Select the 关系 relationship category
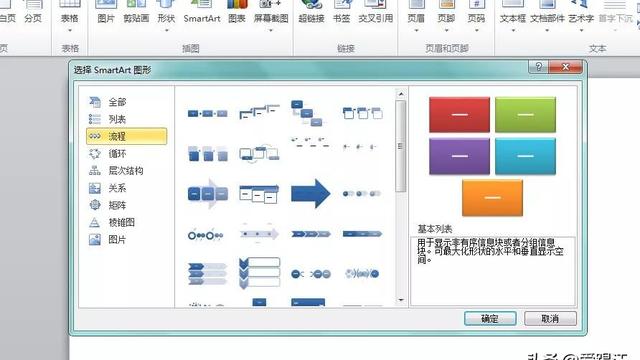 127,188
